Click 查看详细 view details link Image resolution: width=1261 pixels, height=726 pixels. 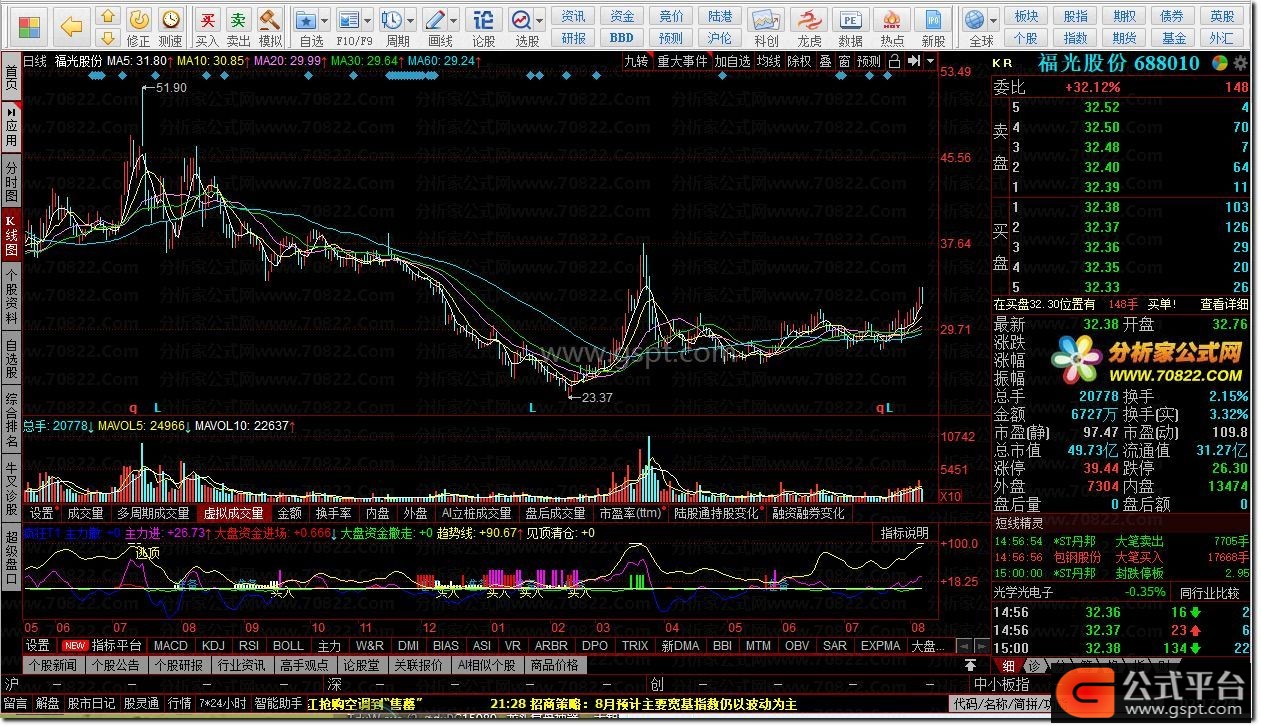(x=1225, y=304)
